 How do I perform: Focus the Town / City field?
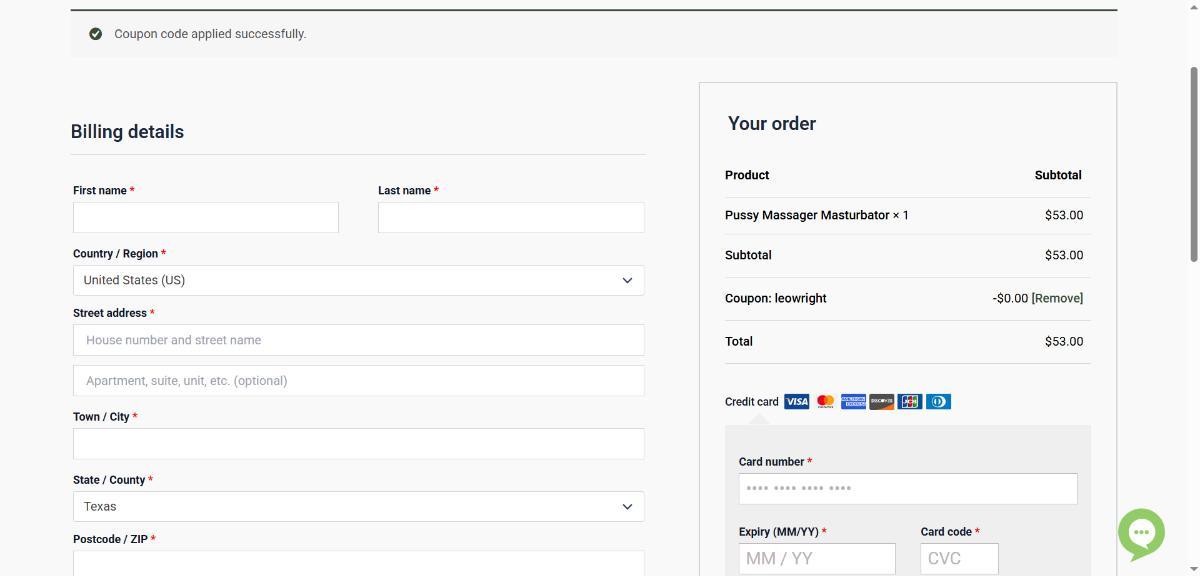[358, 444]
